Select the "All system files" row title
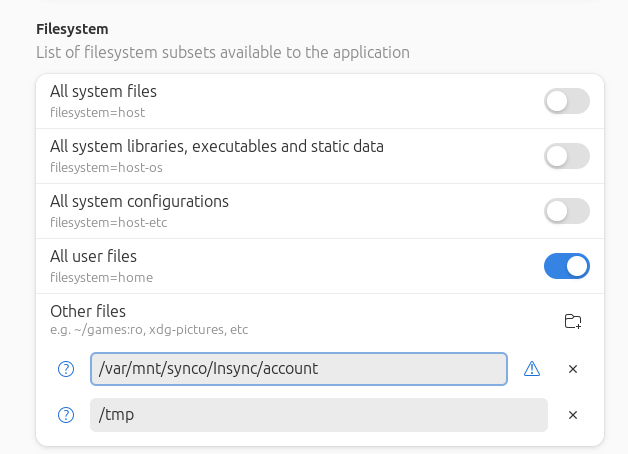The image size is (628, 454). (103, 92)
